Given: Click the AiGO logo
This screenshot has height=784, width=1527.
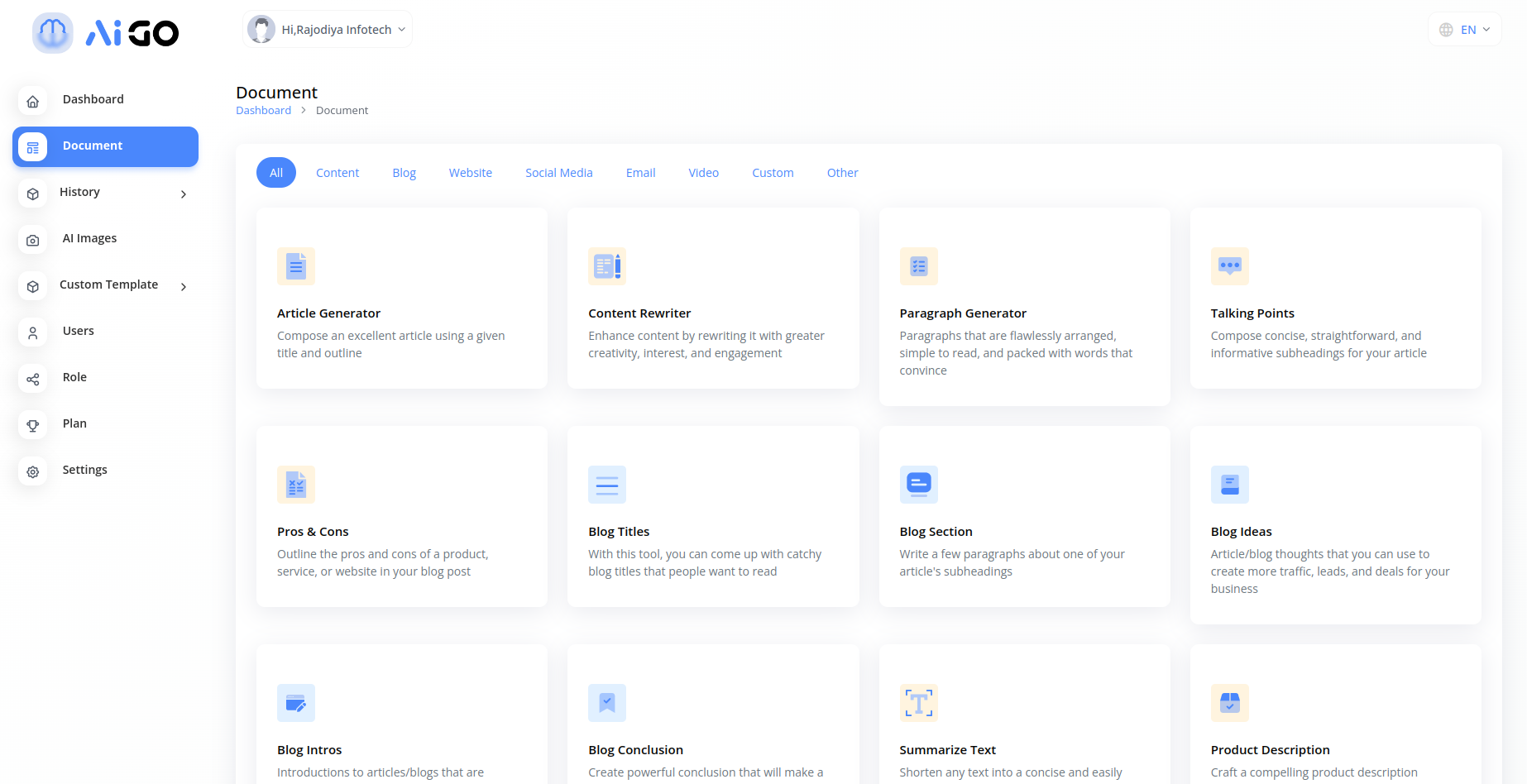Looking at the screenshot, I should point(106,33).
